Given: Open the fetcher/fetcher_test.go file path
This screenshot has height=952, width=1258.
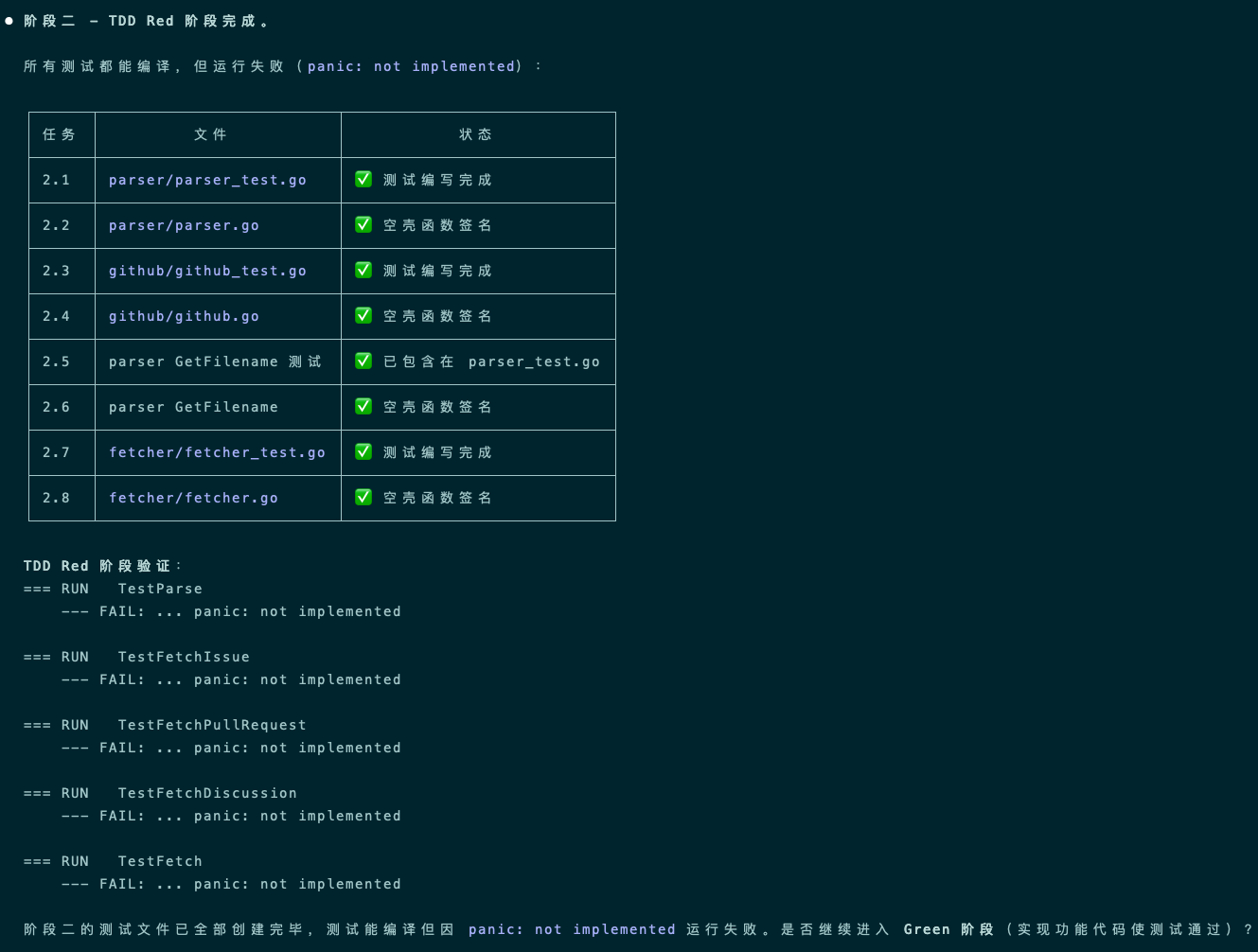Looking at the screenshot, I should (217, 452).
